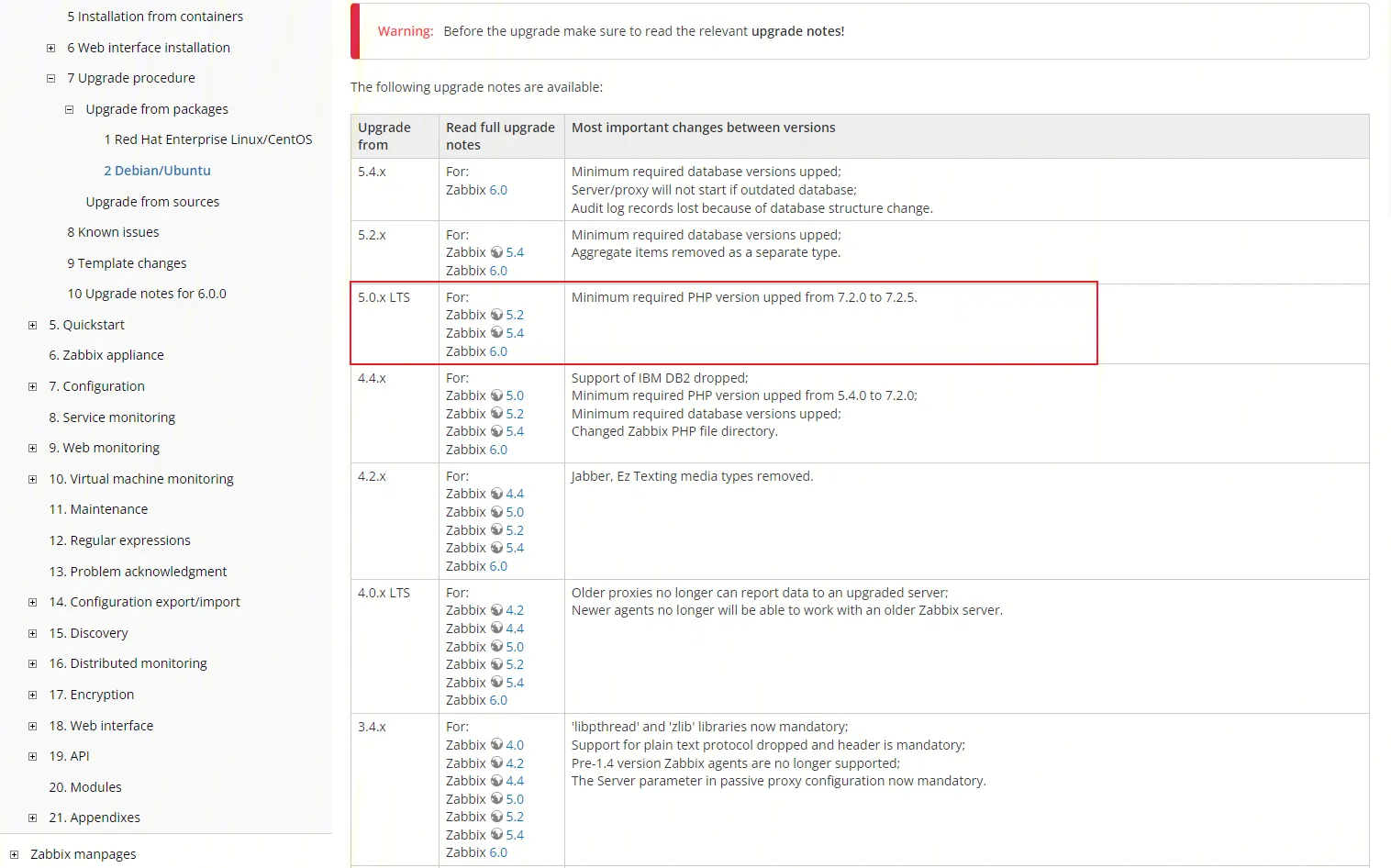Click globe icon beside 5.4 in 4.0.x LTS row

(x=496, y=683)
